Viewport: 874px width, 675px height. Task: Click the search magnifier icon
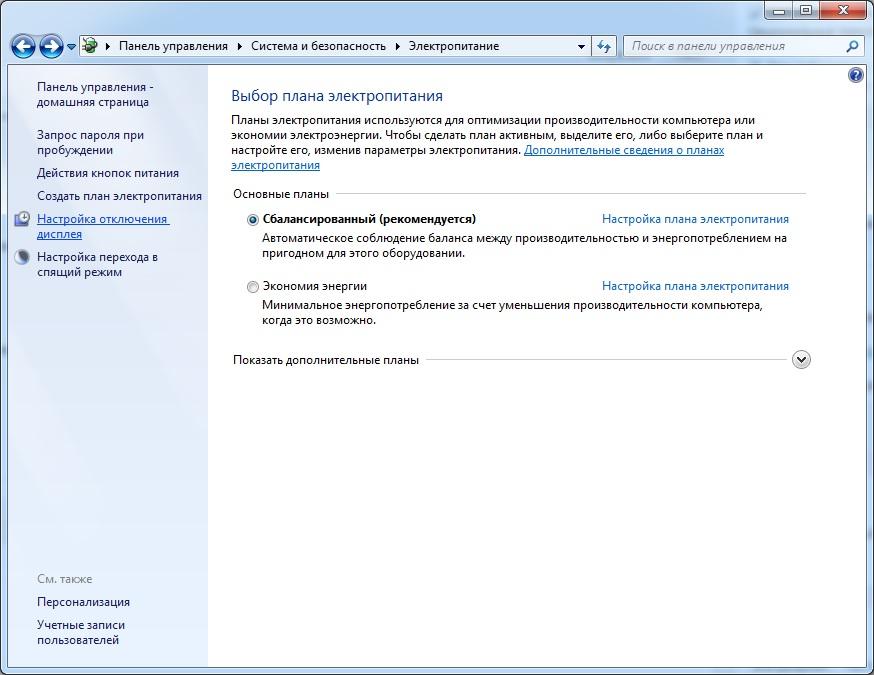(x=852, y=46)
